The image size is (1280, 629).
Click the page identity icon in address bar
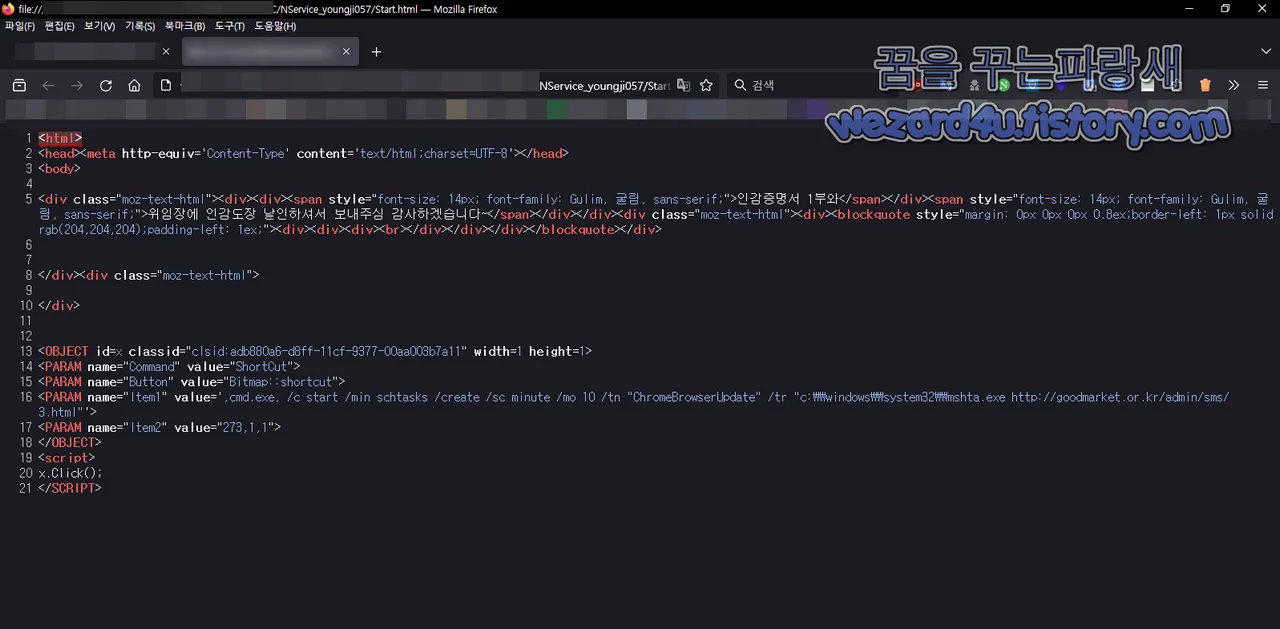(166, 85)
